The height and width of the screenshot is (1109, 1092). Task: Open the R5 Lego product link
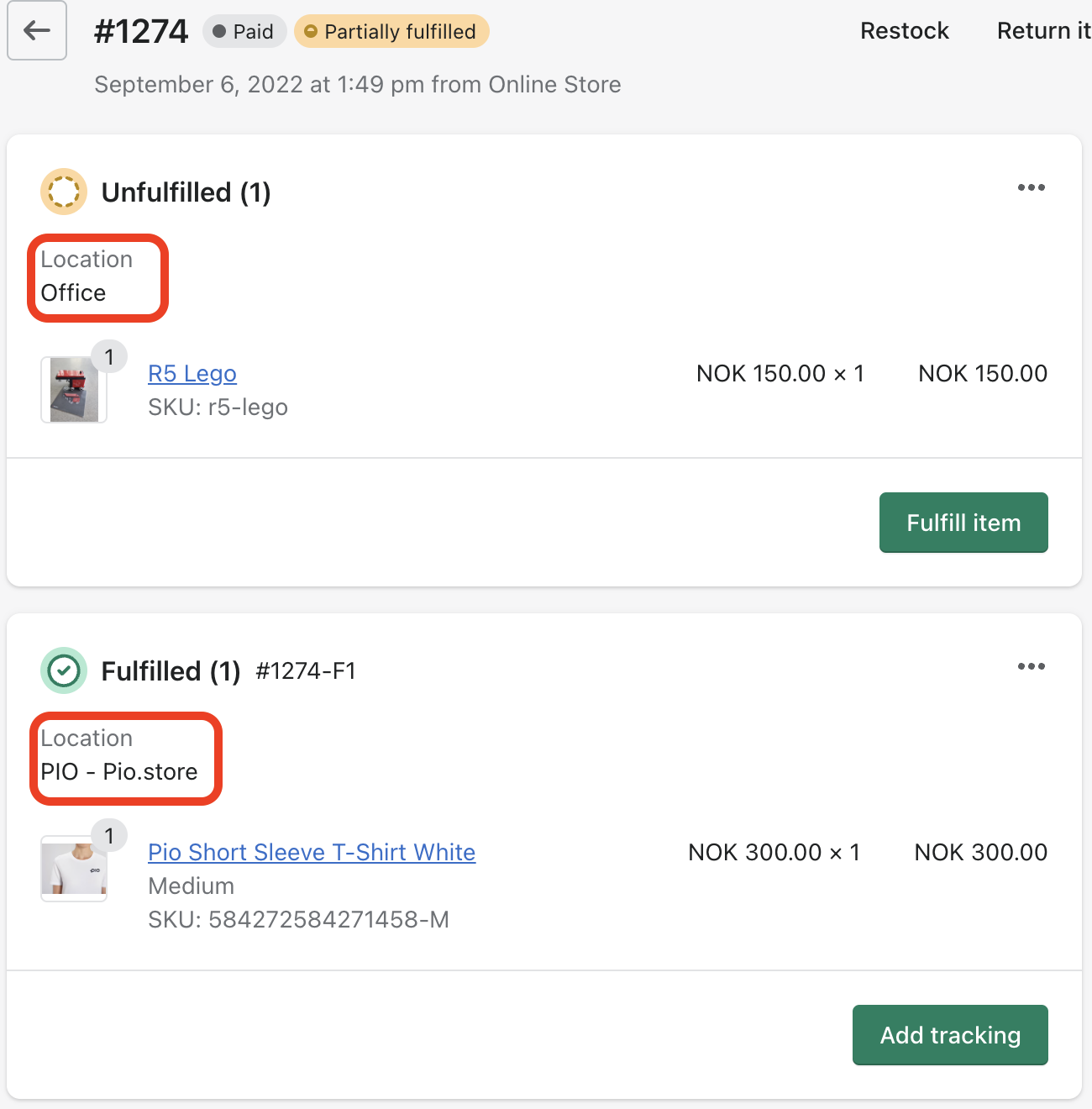[x=192, y=374]
